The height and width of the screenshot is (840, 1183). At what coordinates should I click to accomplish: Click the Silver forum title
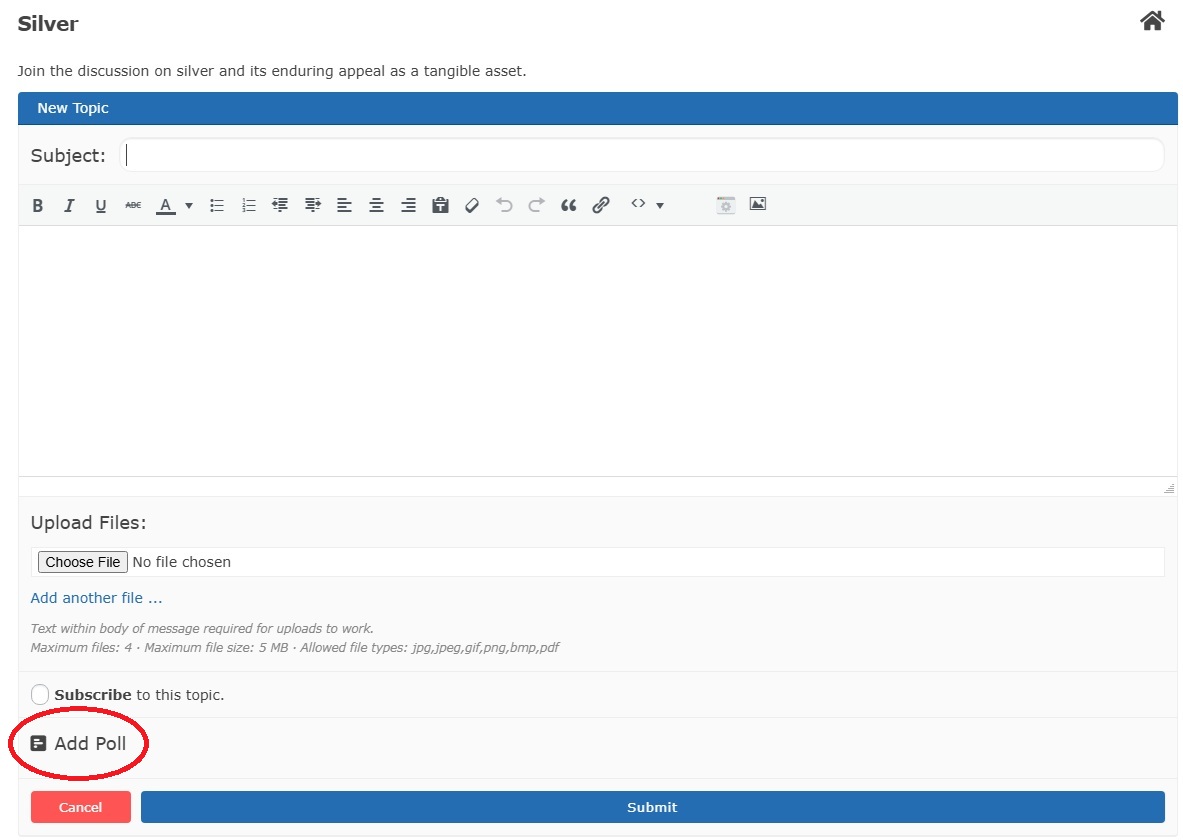click(48, 23)
